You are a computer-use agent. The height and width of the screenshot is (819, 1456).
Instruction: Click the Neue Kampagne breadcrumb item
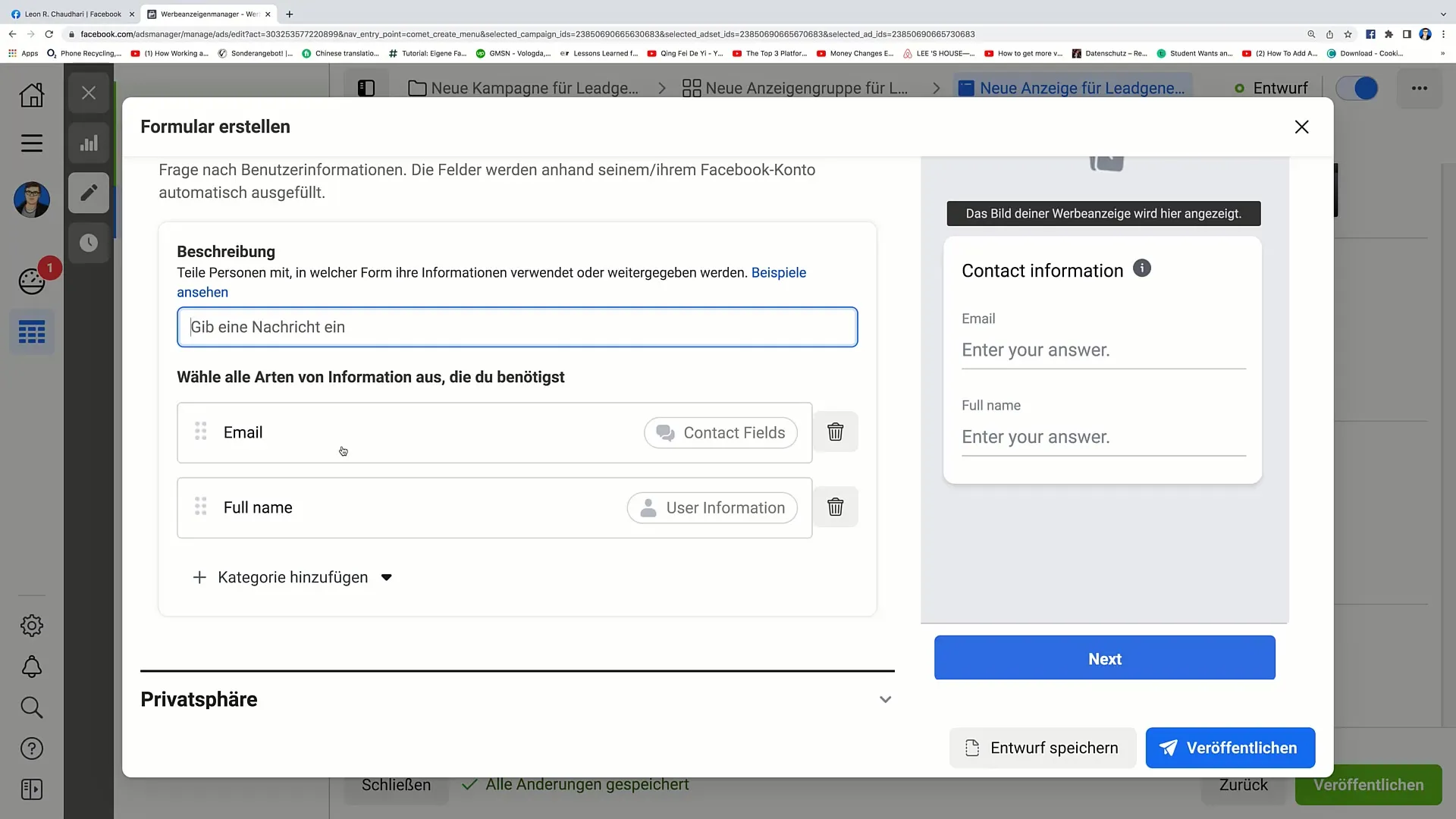tap(535, 88)
